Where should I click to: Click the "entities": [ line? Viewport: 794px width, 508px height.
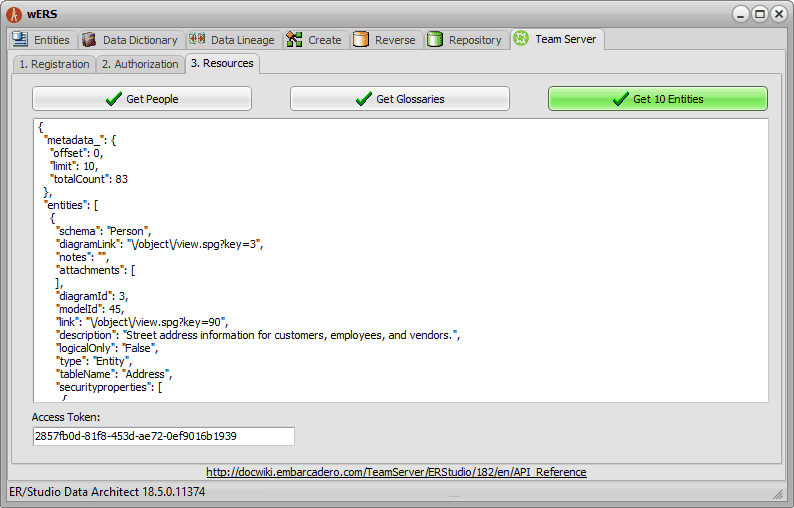(x=71, y=205)
